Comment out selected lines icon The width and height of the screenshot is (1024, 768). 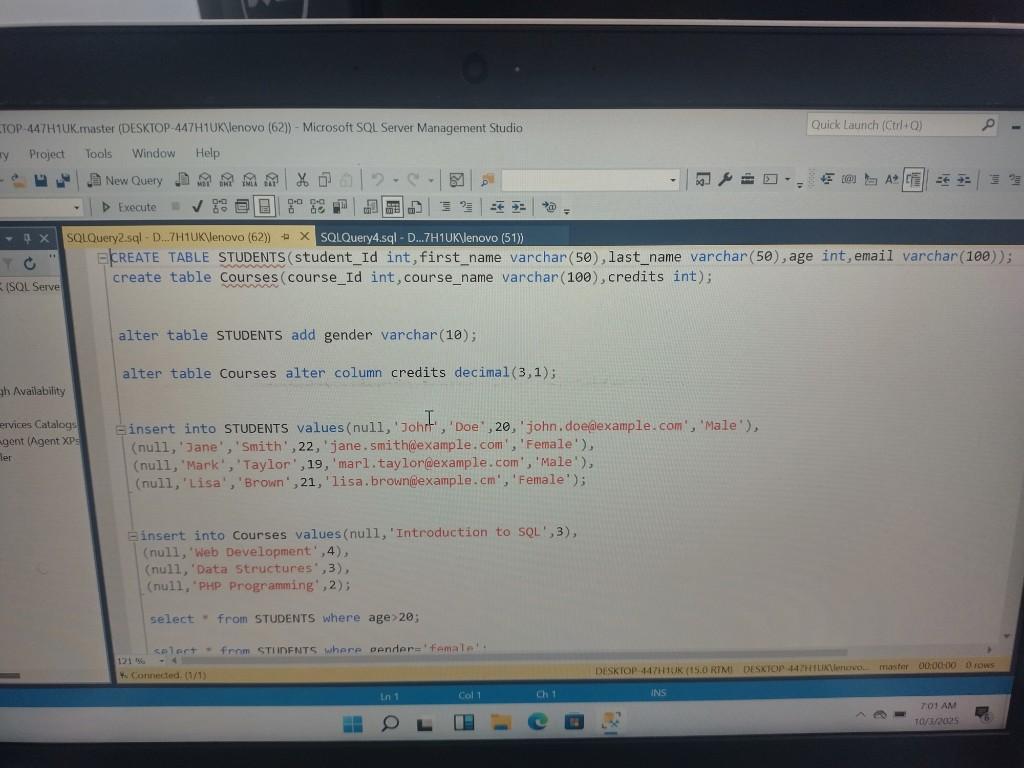click(445, 207)
